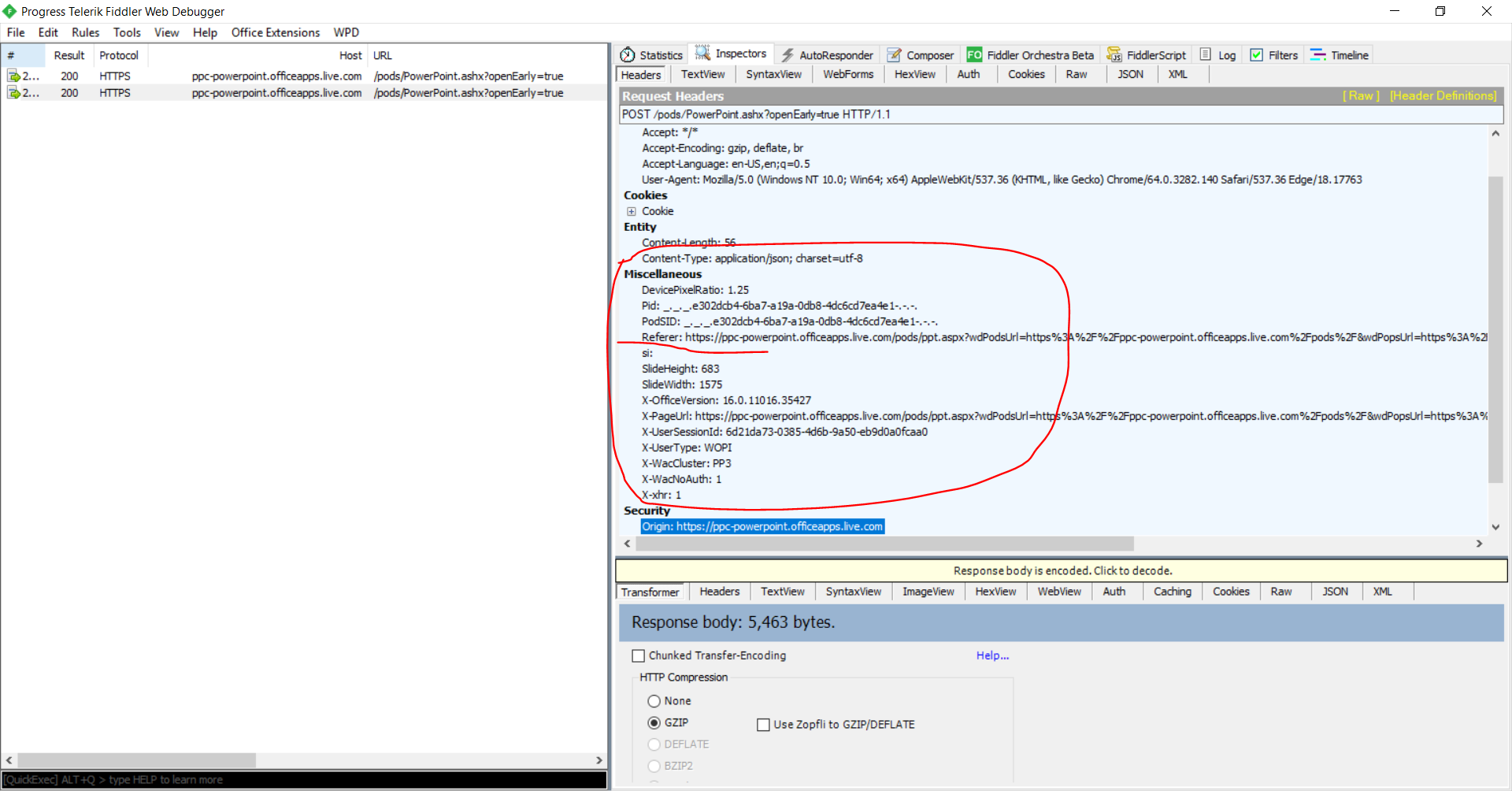Viewport: 1512px width, 791px height.
Task: Click scroll-down arrow of headers panel
Action: tap(1495, 527)
